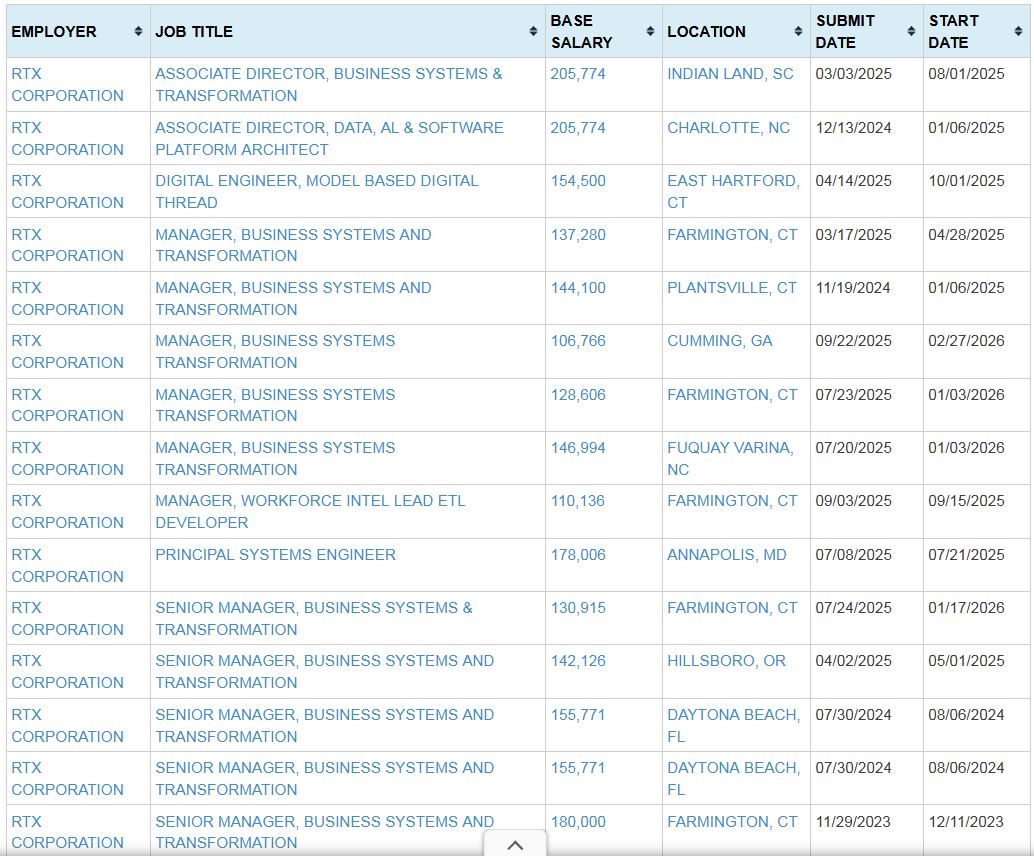Click salary 137,280 link
Image resolution: width=1034 pixels, height=856 pixels.
(x=578, y=235)
